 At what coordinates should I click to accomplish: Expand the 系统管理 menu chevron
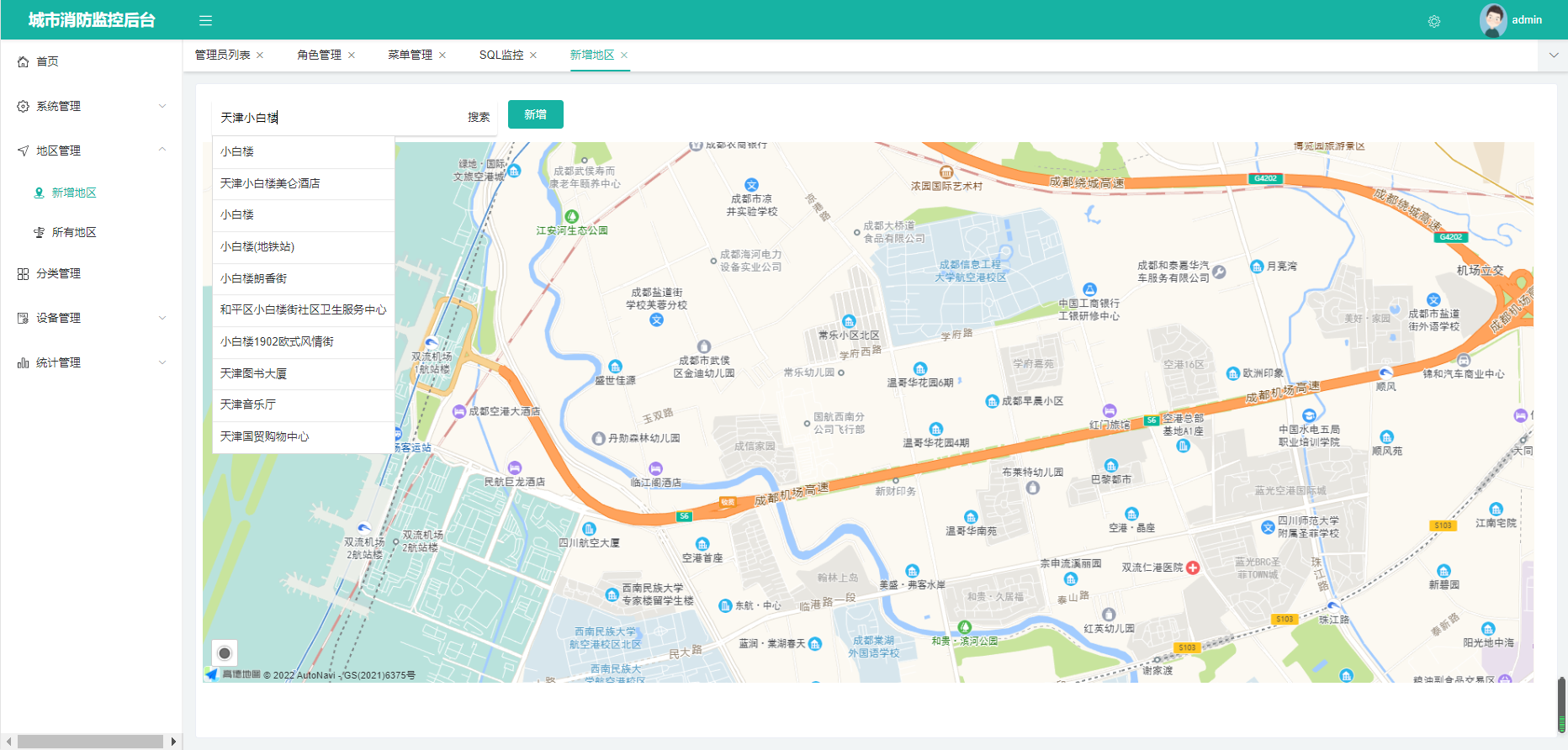pos(162,106)
